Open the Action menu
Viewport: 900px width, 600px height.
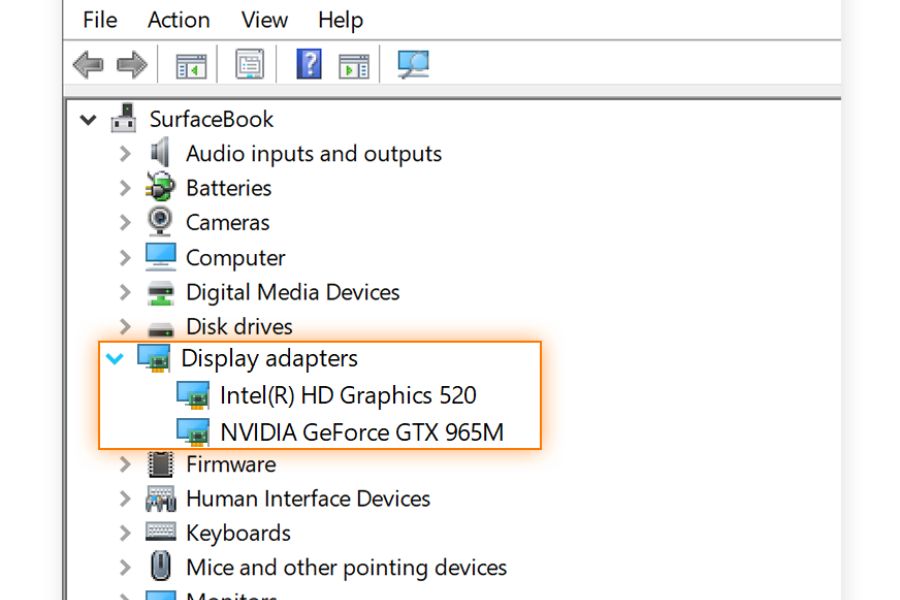(178, 19)
